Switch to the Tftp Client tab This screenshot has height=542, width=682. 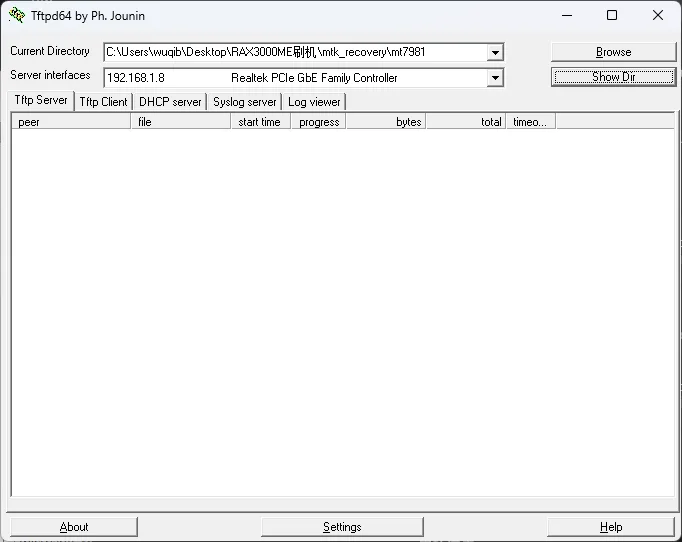coord(103,102)
